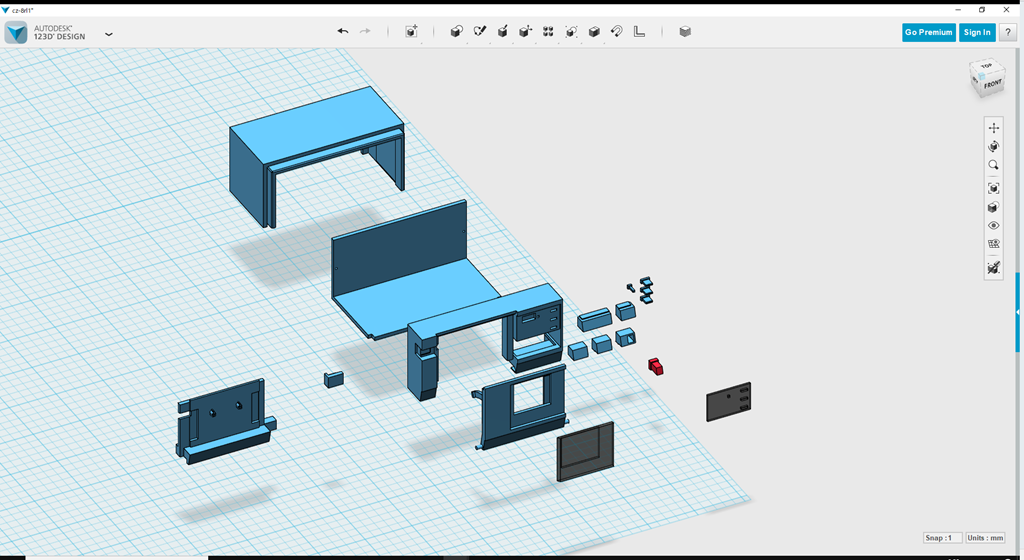
Task: Activate the Orbit navigation tool
Action: [993, 146]
